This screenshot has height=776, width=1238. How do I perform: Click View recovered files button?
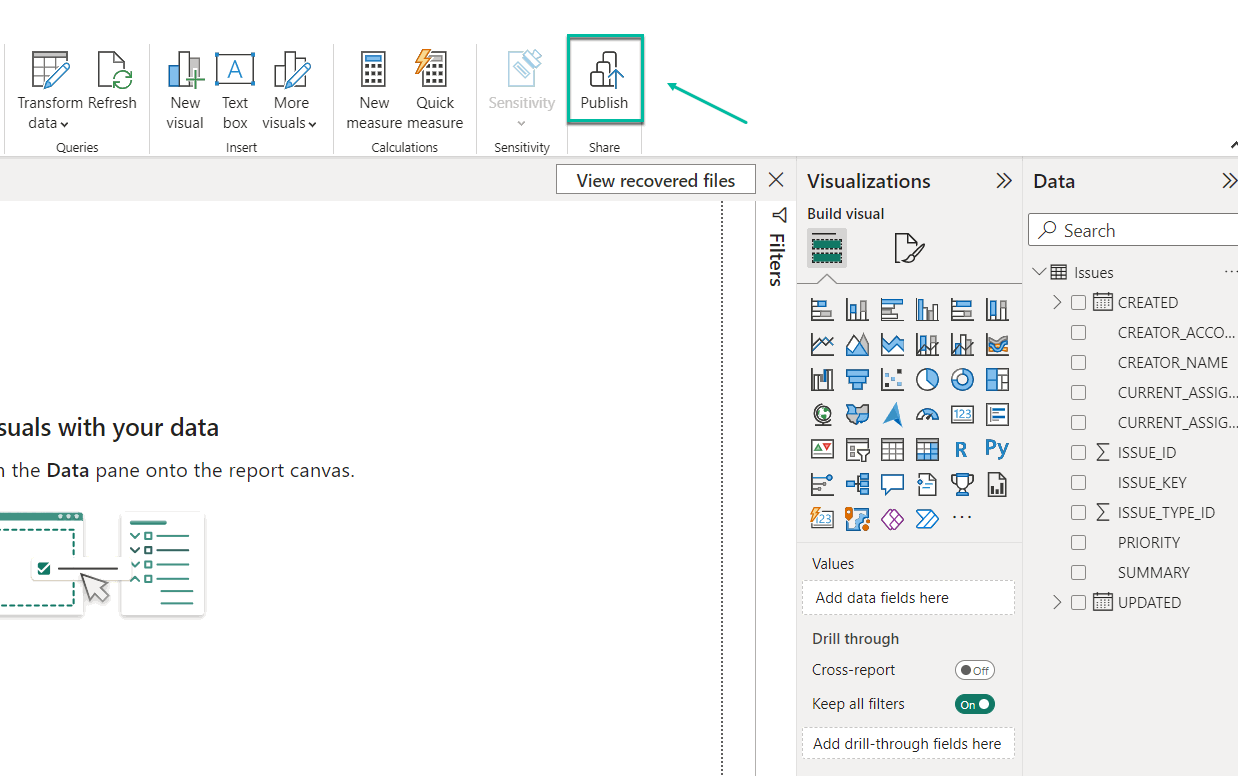tap(655, 180)
